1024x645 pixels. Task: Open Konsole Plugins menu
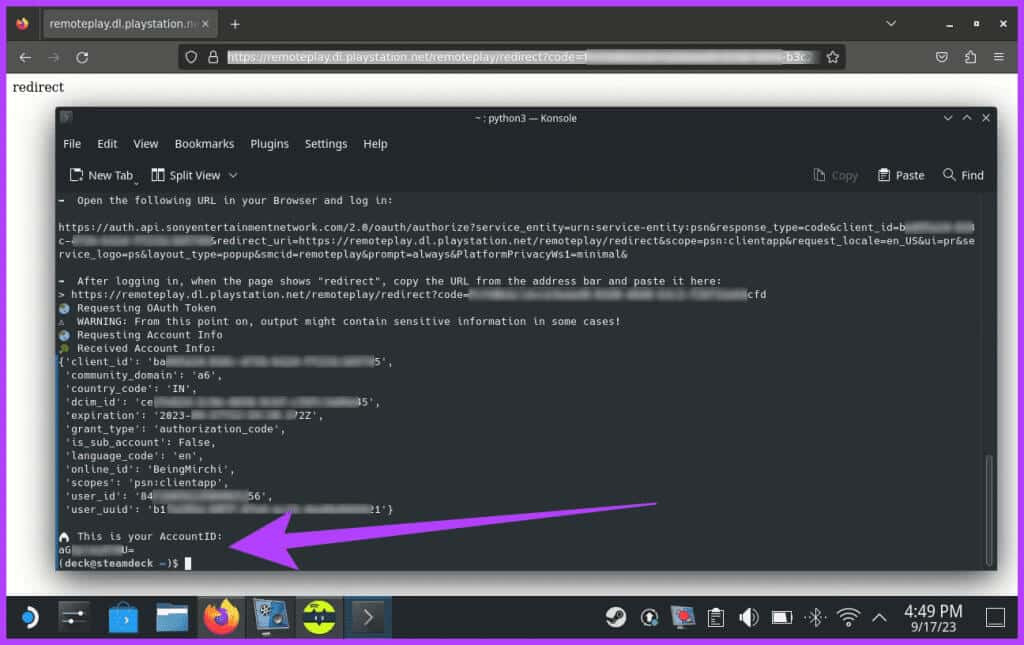click(x=269, y=144)
